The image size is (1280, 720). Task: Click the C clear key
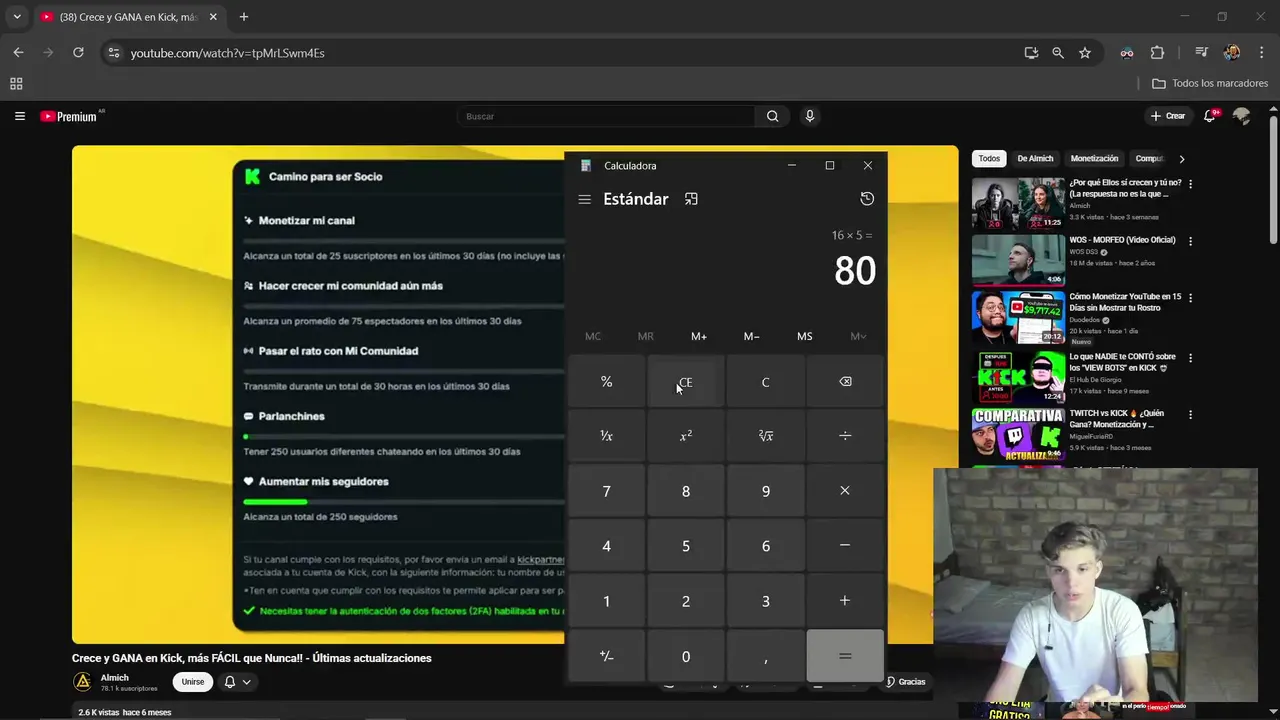point(765,382)
